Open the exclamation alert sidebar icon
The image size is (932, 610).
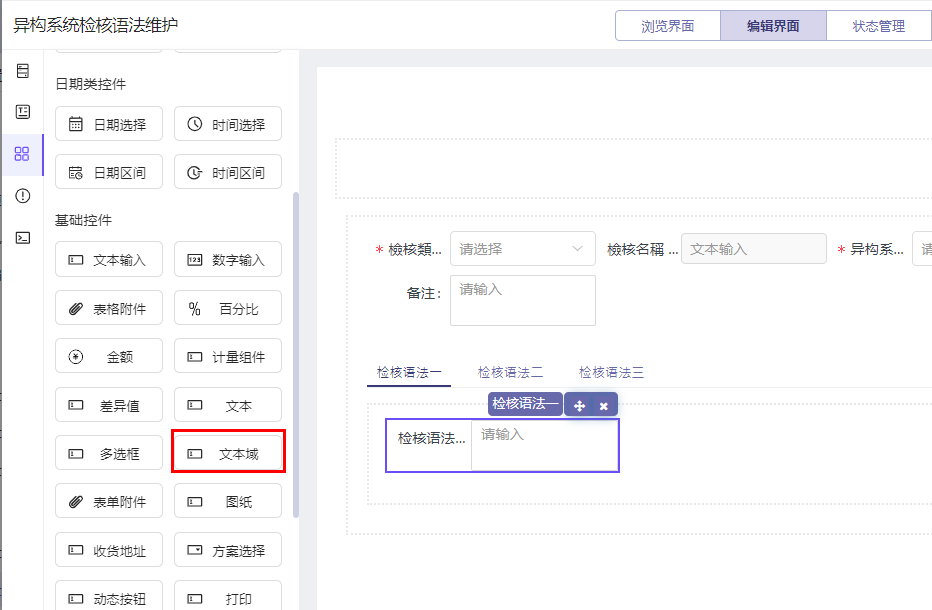point(23,196)
